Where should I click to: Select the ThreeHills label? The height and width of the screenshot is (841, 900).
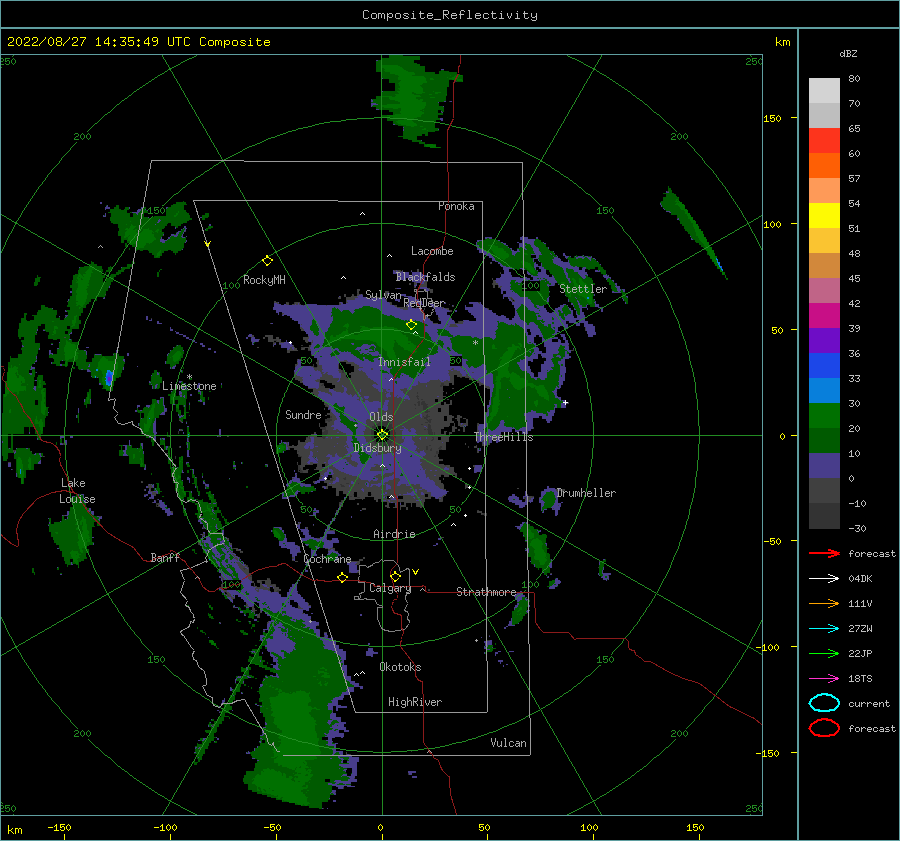(x=503, y=437)
